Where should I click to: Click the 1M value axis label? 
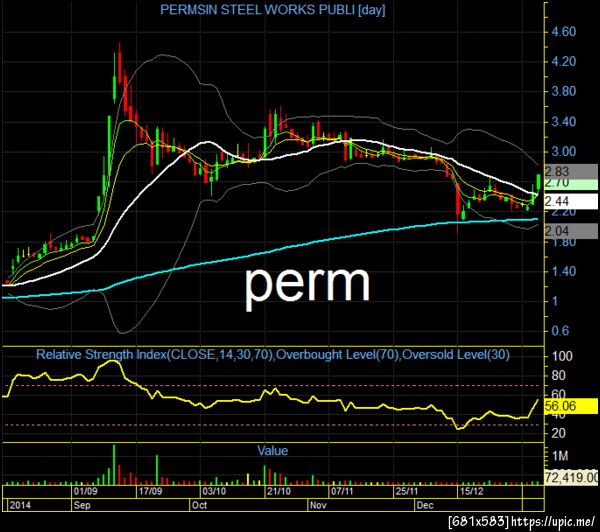(x=560, y=456)
